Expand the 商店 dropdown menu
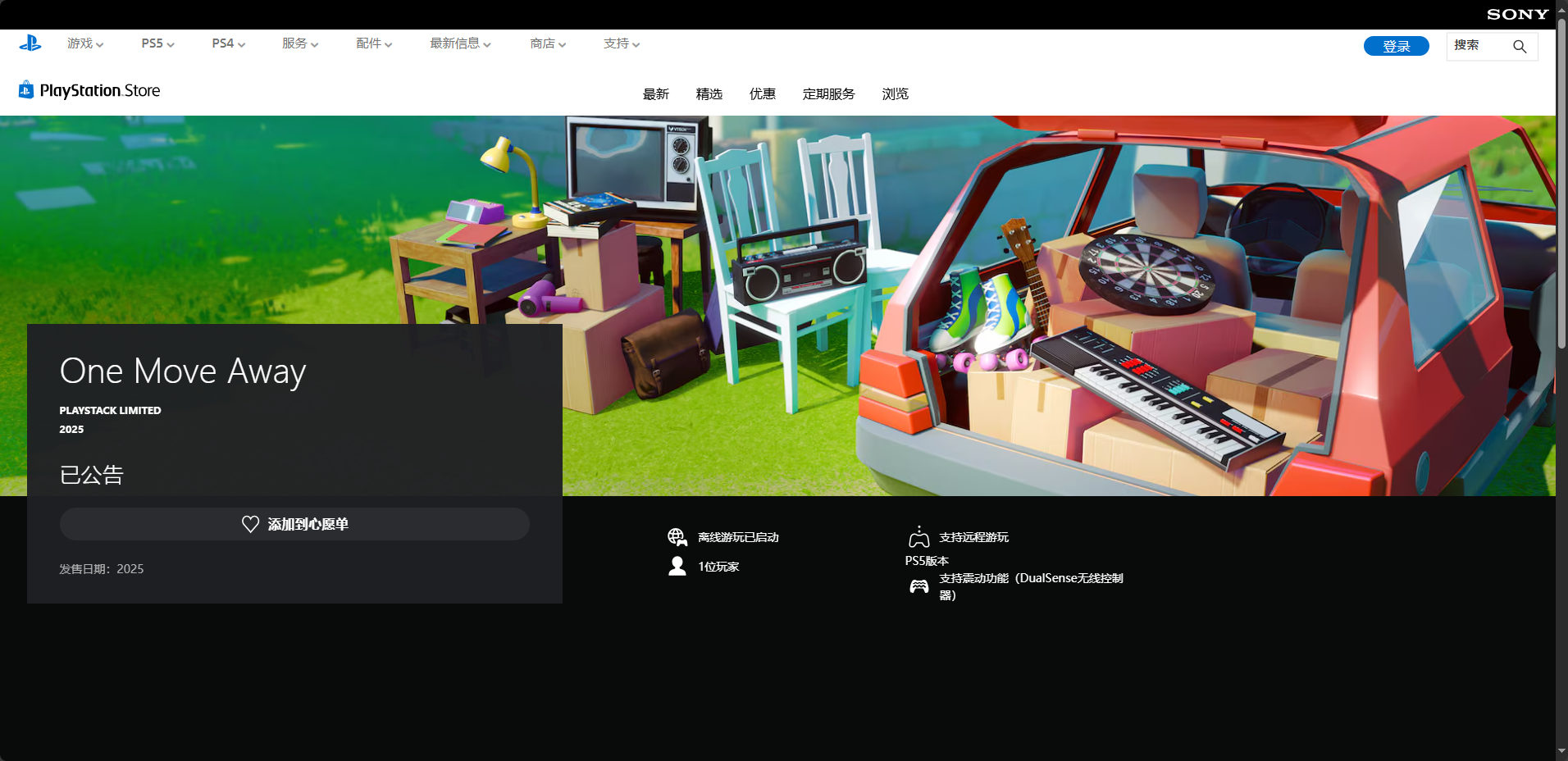This screenshot has width=1568, height=761. [548, 43]
